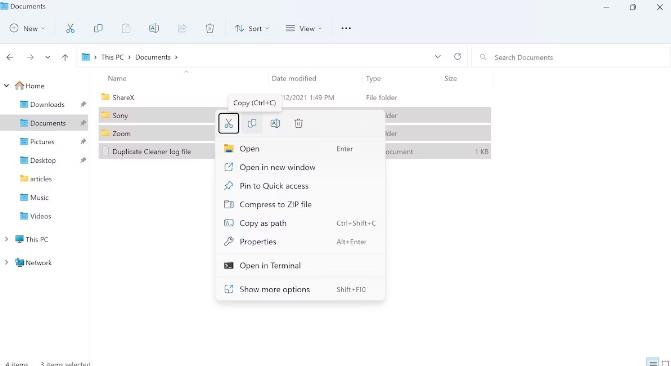The image size is (671, 366).
Task: Open the See more ellipsis menu
Action: tap(346, 28)
